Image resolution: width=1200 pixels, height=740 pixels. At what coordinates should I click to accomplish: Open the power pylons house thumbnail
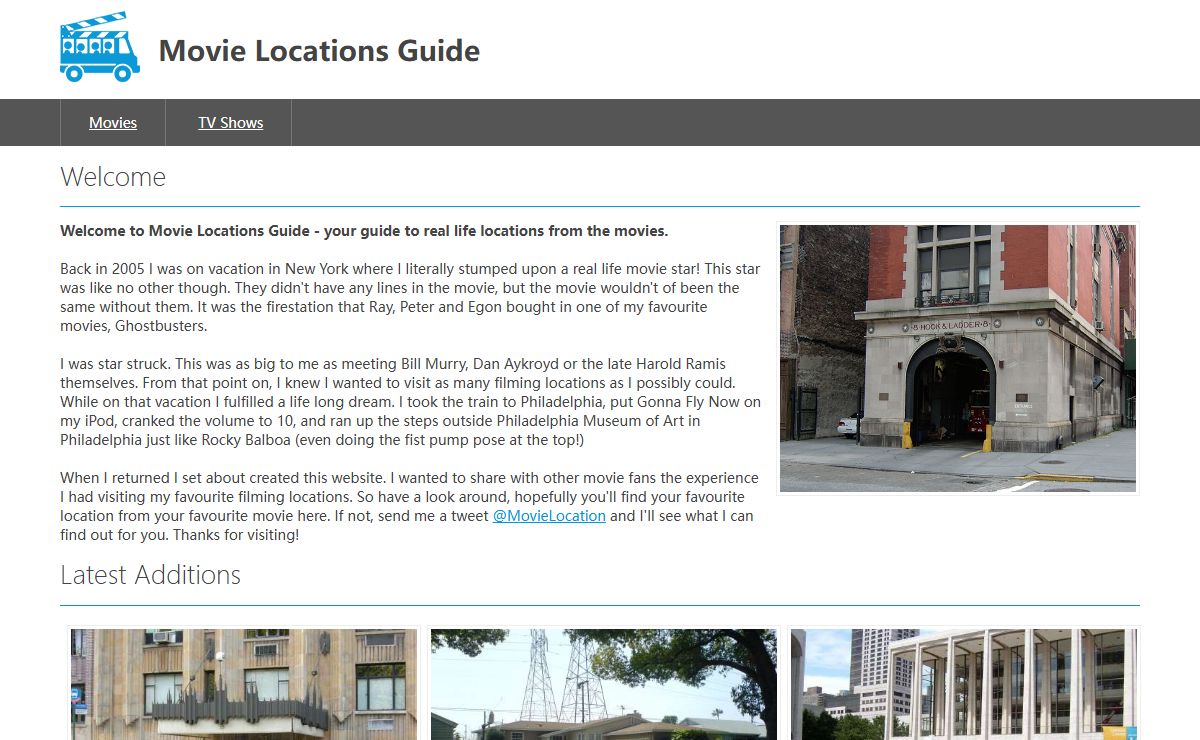pos(604,684)
